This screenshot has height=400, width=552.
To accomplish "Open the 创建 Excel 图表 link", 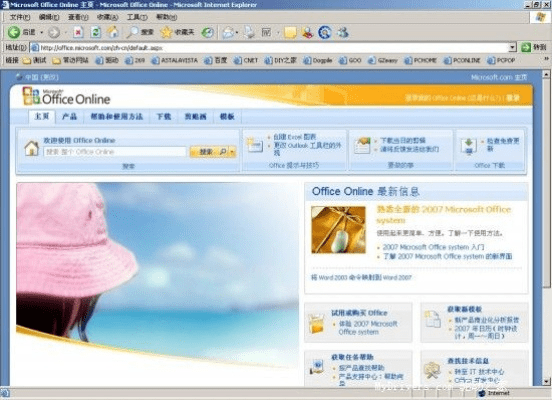I will coord(295,137).
